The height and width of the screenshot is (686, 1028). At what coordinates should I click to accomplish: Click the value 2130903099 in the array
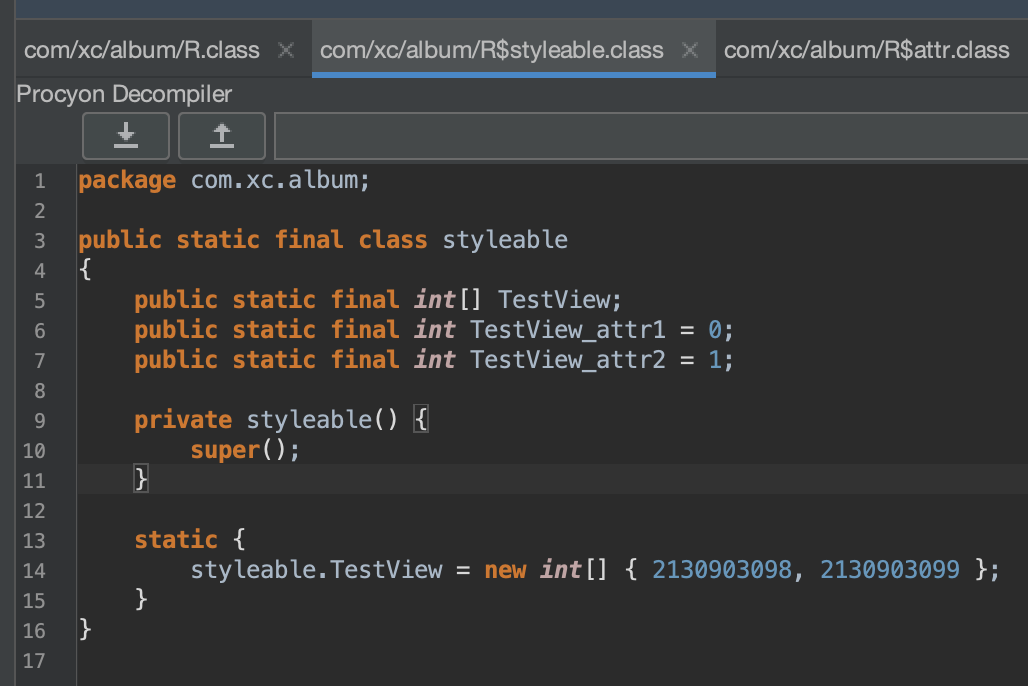(890, 570)
